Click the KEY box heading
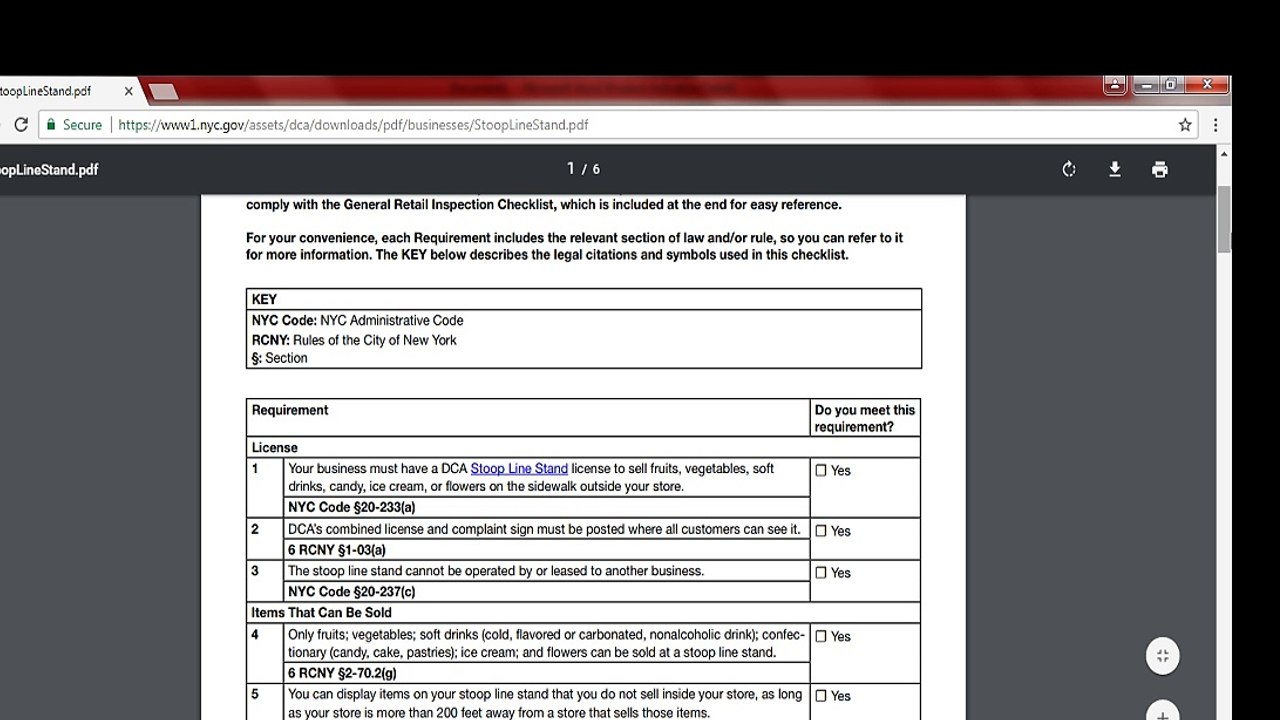The width and height of the screenshot is (1280, 720). [x=264, y=299]
